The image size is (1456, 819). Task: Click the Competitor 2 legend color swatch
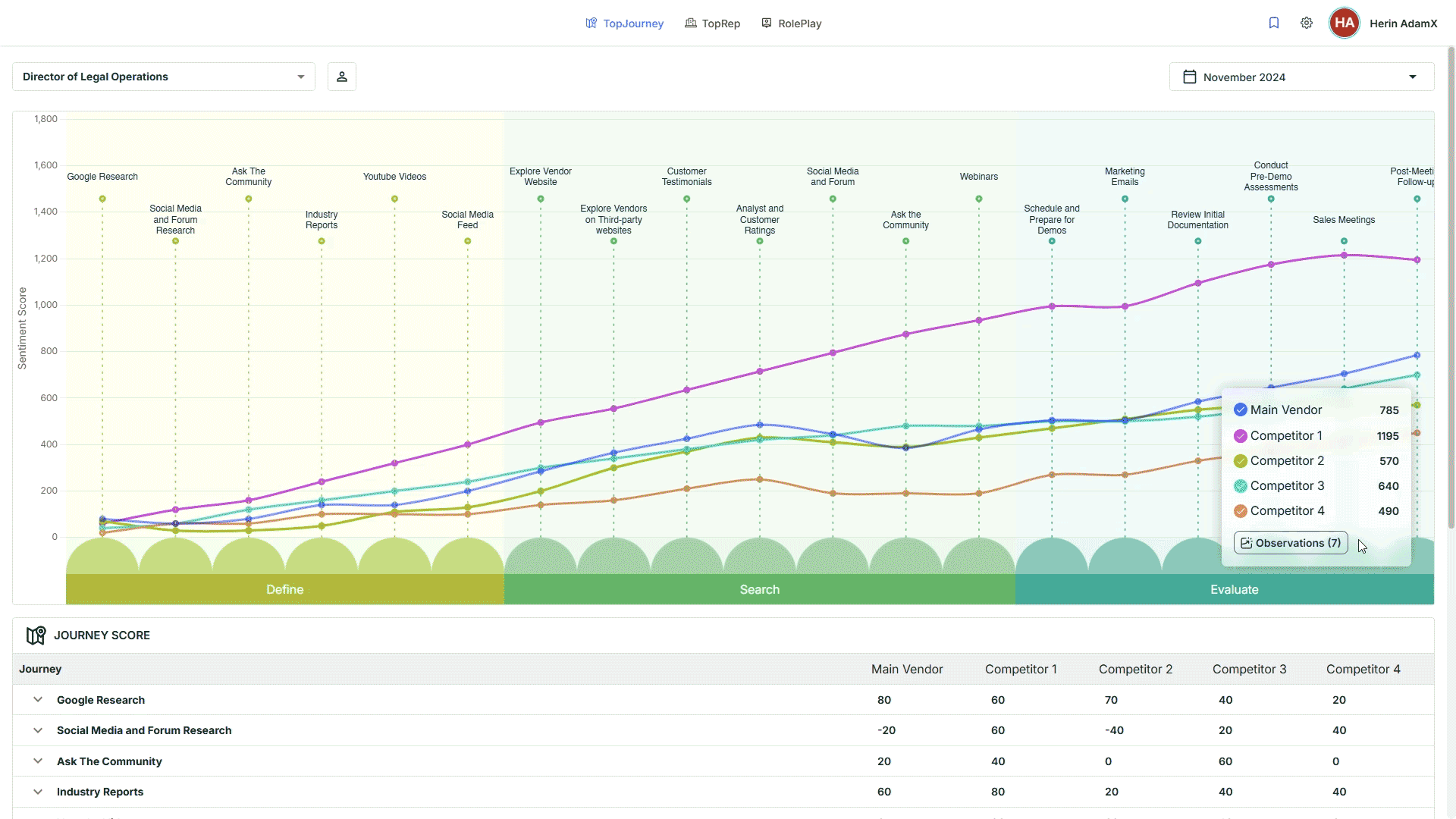(x=1241, y=461)
